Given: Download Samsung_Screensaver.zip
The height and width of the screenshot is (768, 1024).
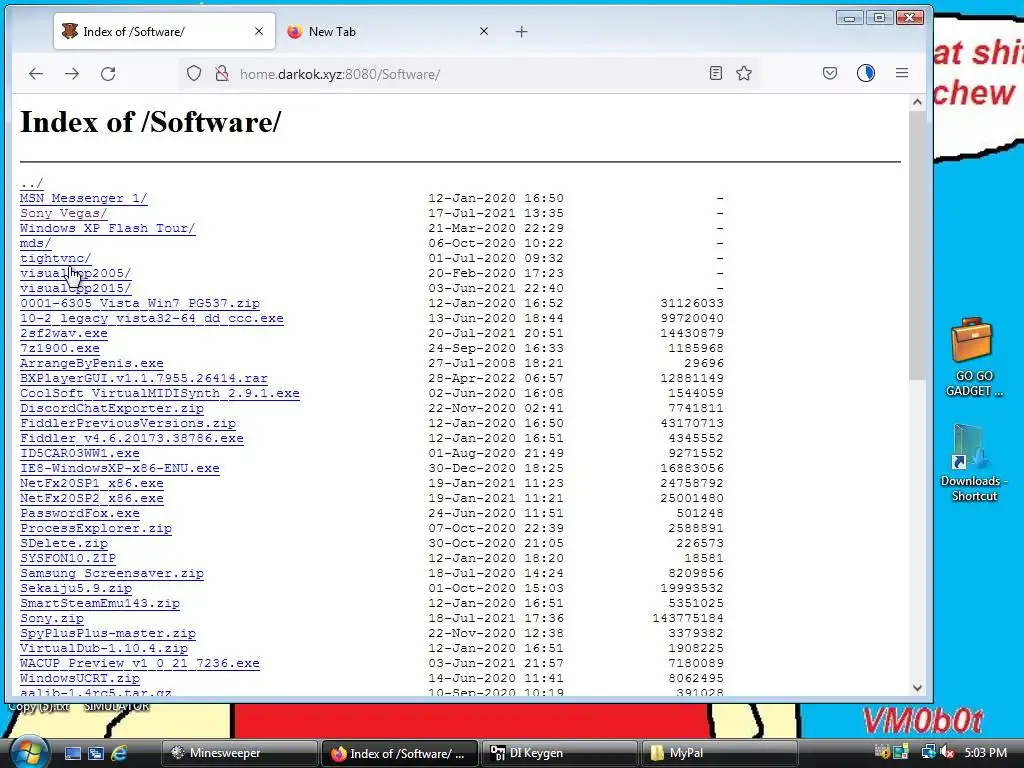Looking at the screenshot, I should (112, 573).
